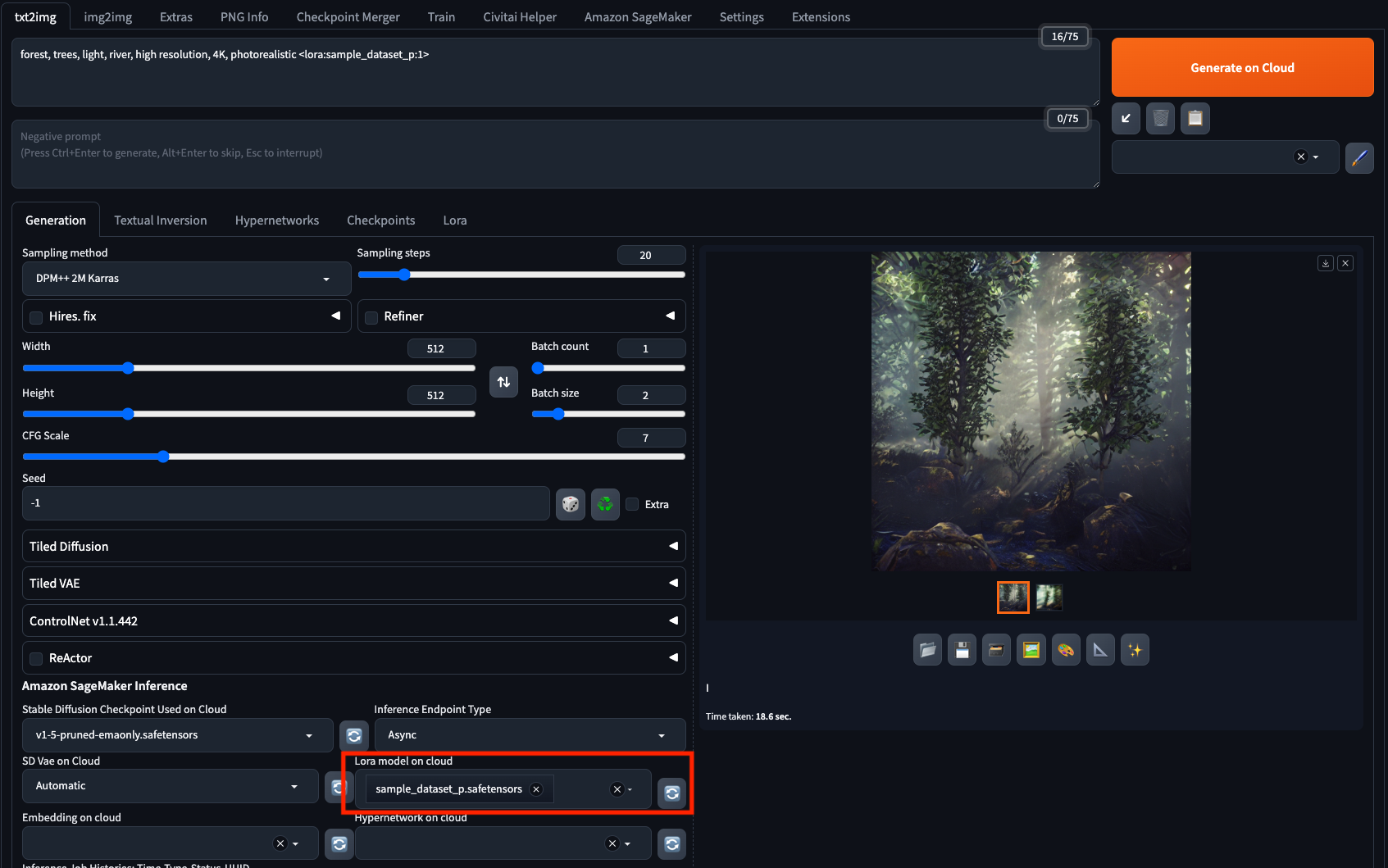Open the Inference Endpoint Type dropdown
The width and height of the screenshot is (1388, 868).
click(530, 735)
